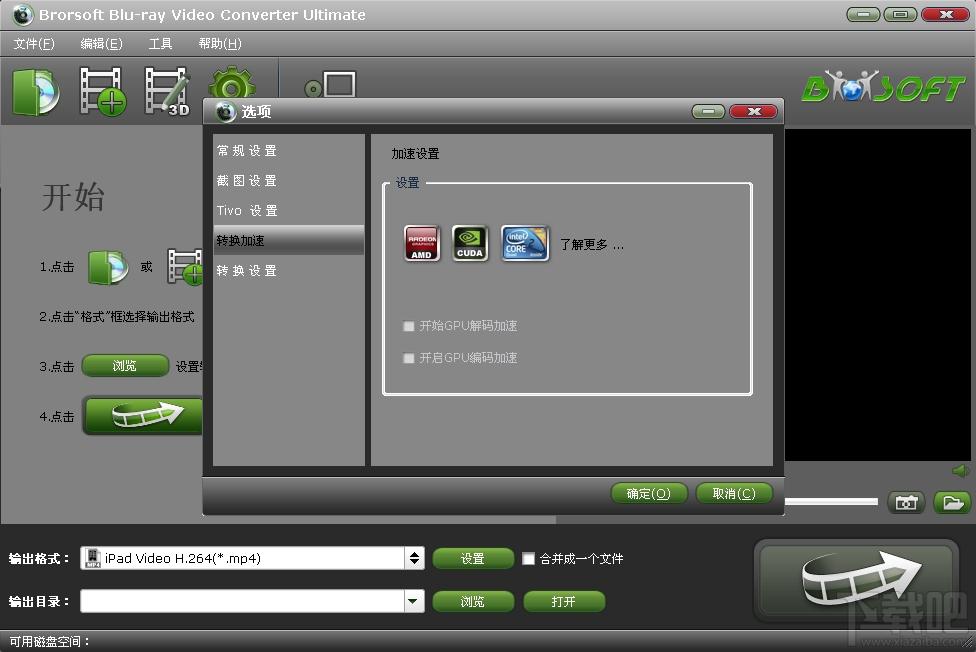The width and height of the screenshot is (976, 652).
Task: Click 浏览 button in step 3
Action: click(x=125, y=366)
